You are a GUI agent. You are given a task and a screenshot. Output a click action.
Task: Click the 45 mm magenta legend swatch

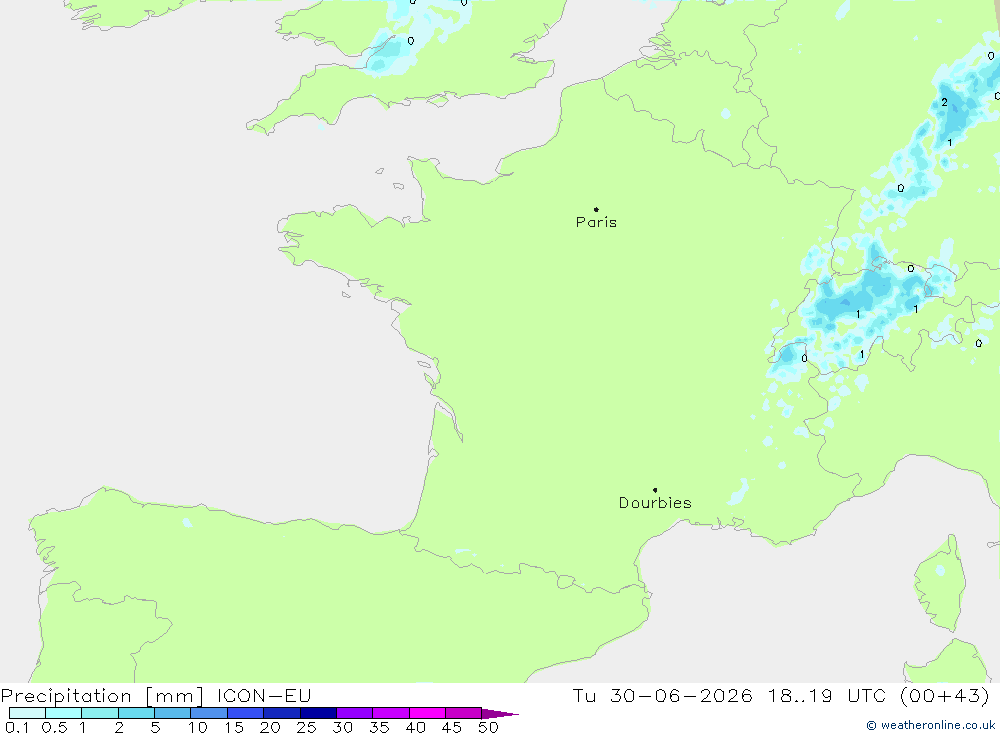tap(463, 713)
